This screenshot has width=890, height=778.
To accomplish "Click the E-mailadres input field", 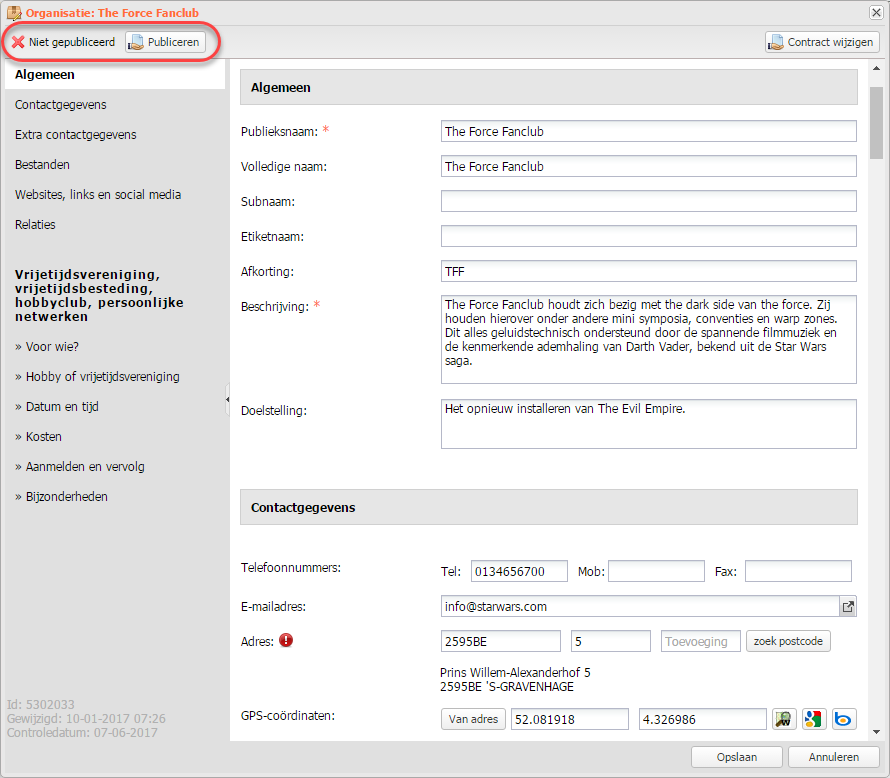I will (640, 607).
